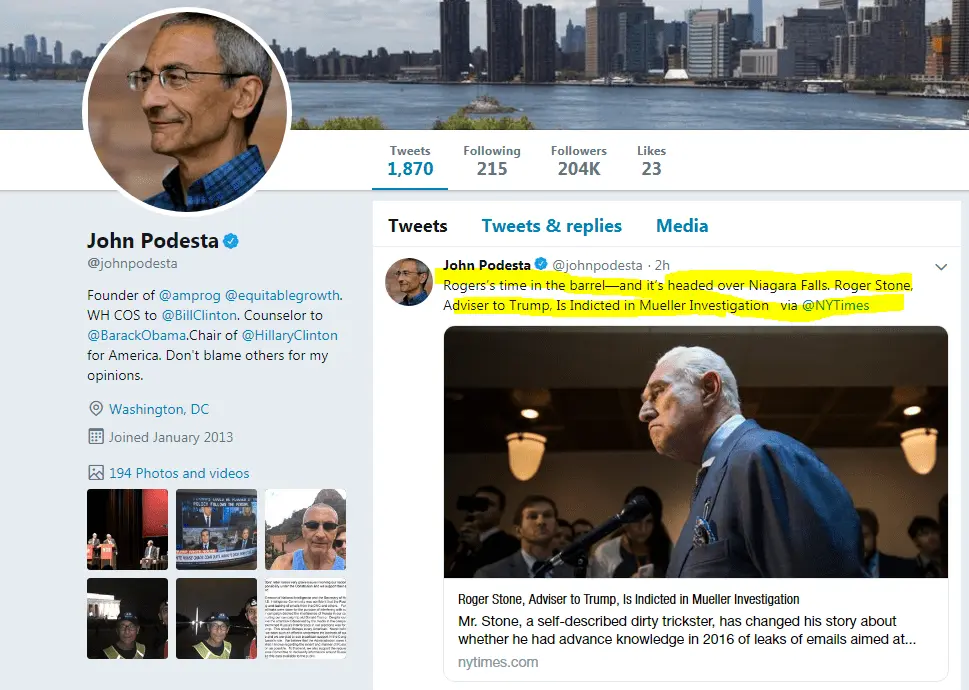The height and width of the screenshot is (690, 969).
Task: Click the location pin icon
Action: pos(96,409)
